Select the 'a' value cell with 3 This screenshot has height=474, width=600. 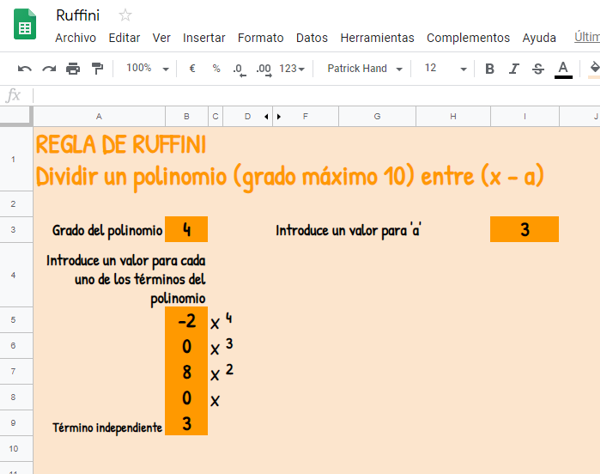(524, 230)
